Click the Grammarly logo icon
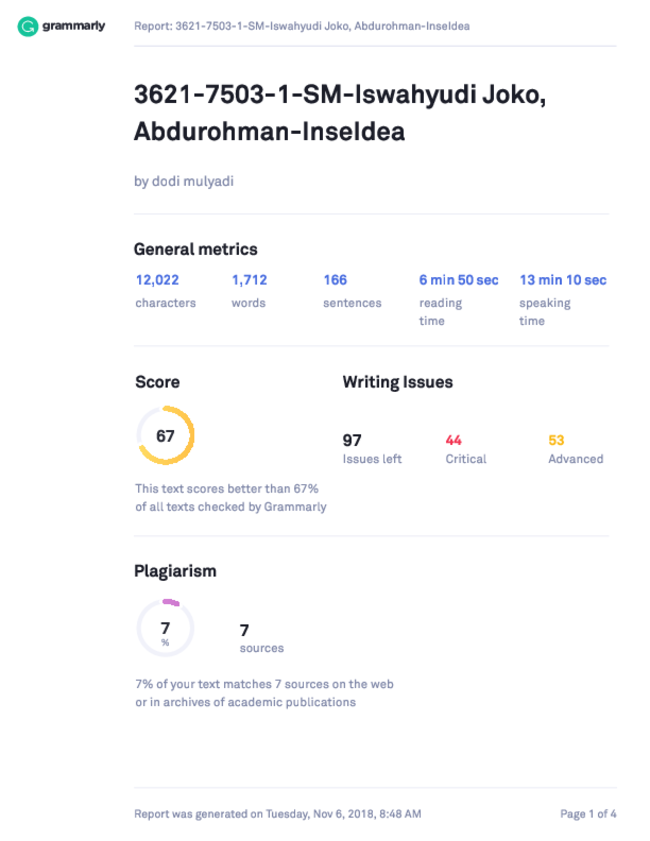650x841 pixels. 27,26
